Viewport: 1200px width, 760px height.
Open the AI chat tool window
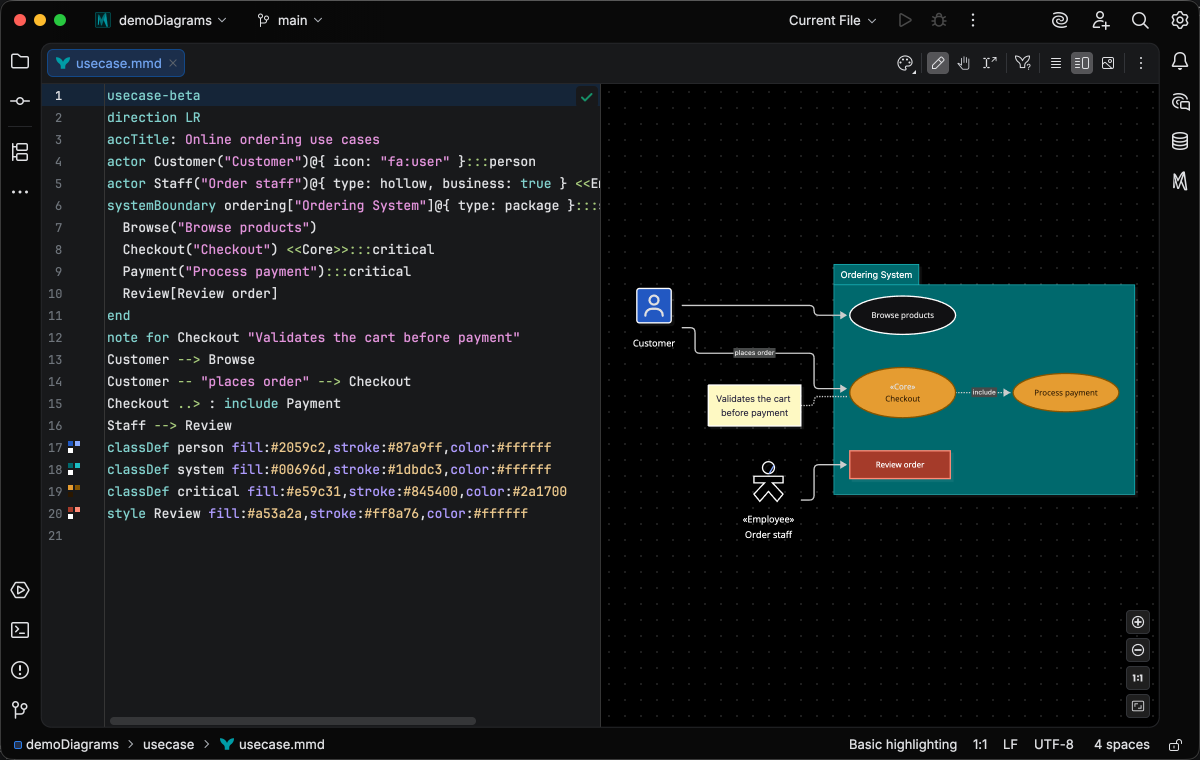tap(1180, 101)
